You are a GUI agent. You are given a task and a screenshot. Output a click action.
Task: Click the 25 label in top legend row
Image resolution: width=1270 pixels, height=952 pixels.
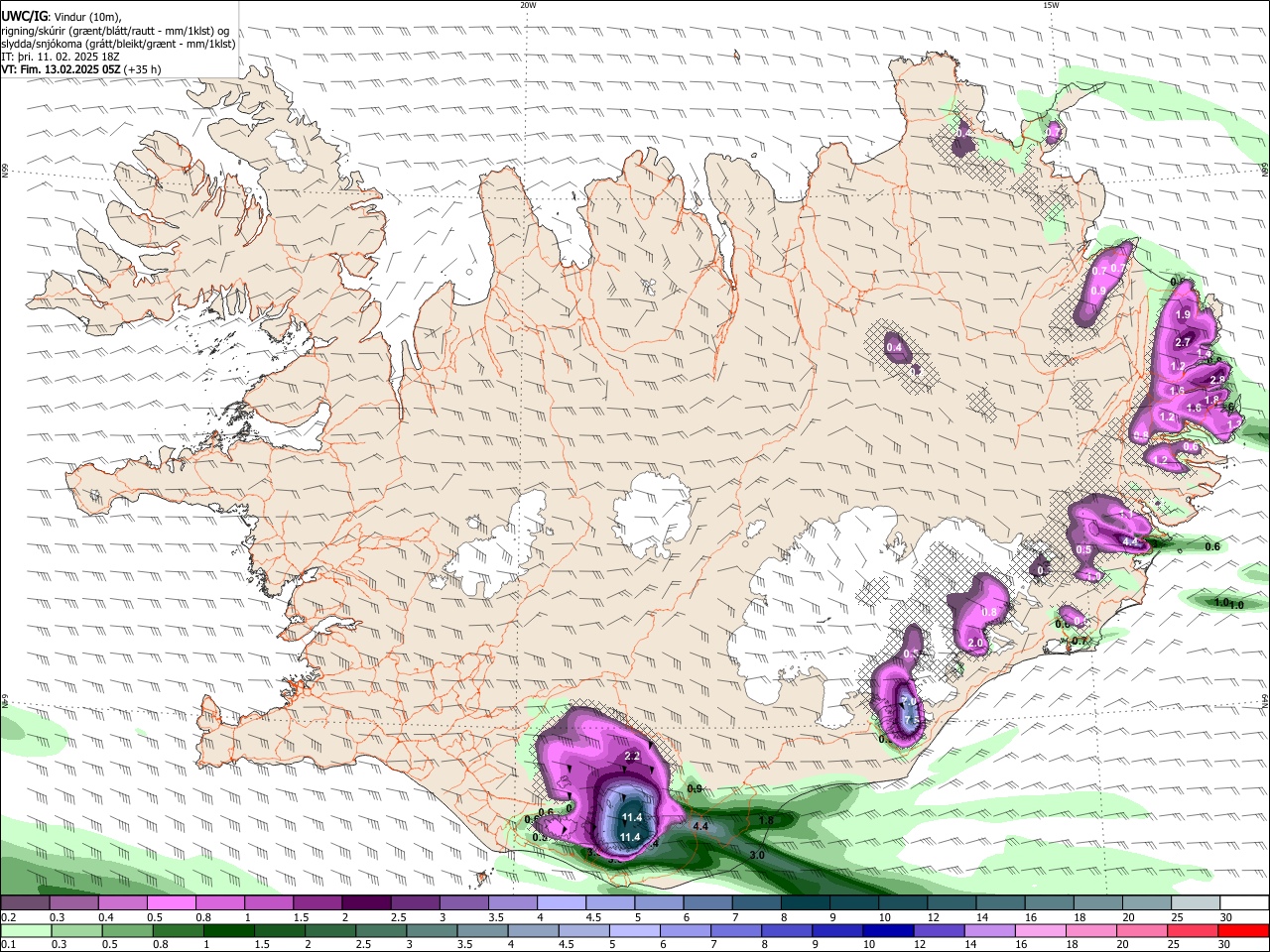pos(1178,917)
